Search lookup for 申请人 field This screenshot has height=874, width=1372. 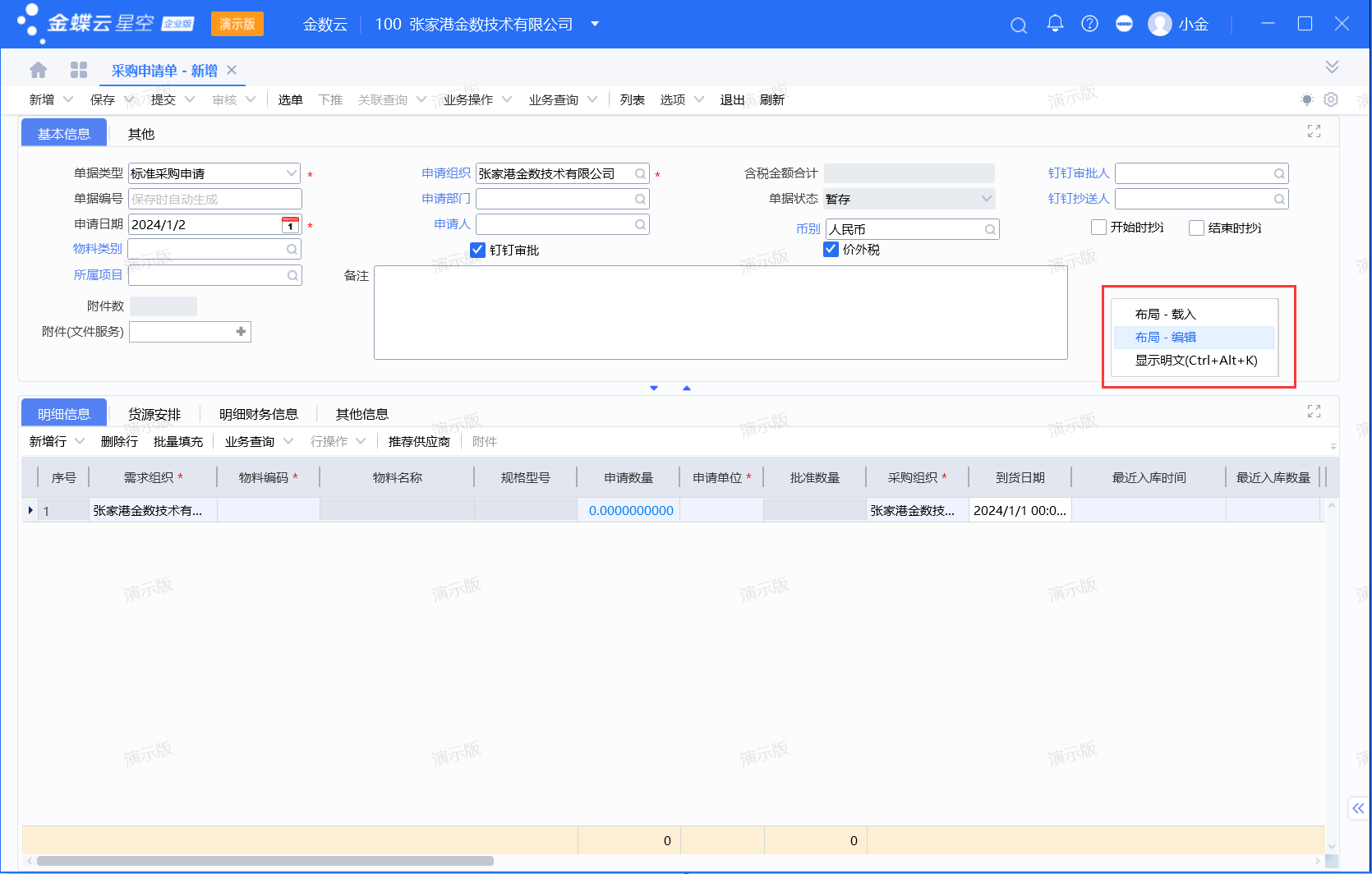click(x=640, y=224)
